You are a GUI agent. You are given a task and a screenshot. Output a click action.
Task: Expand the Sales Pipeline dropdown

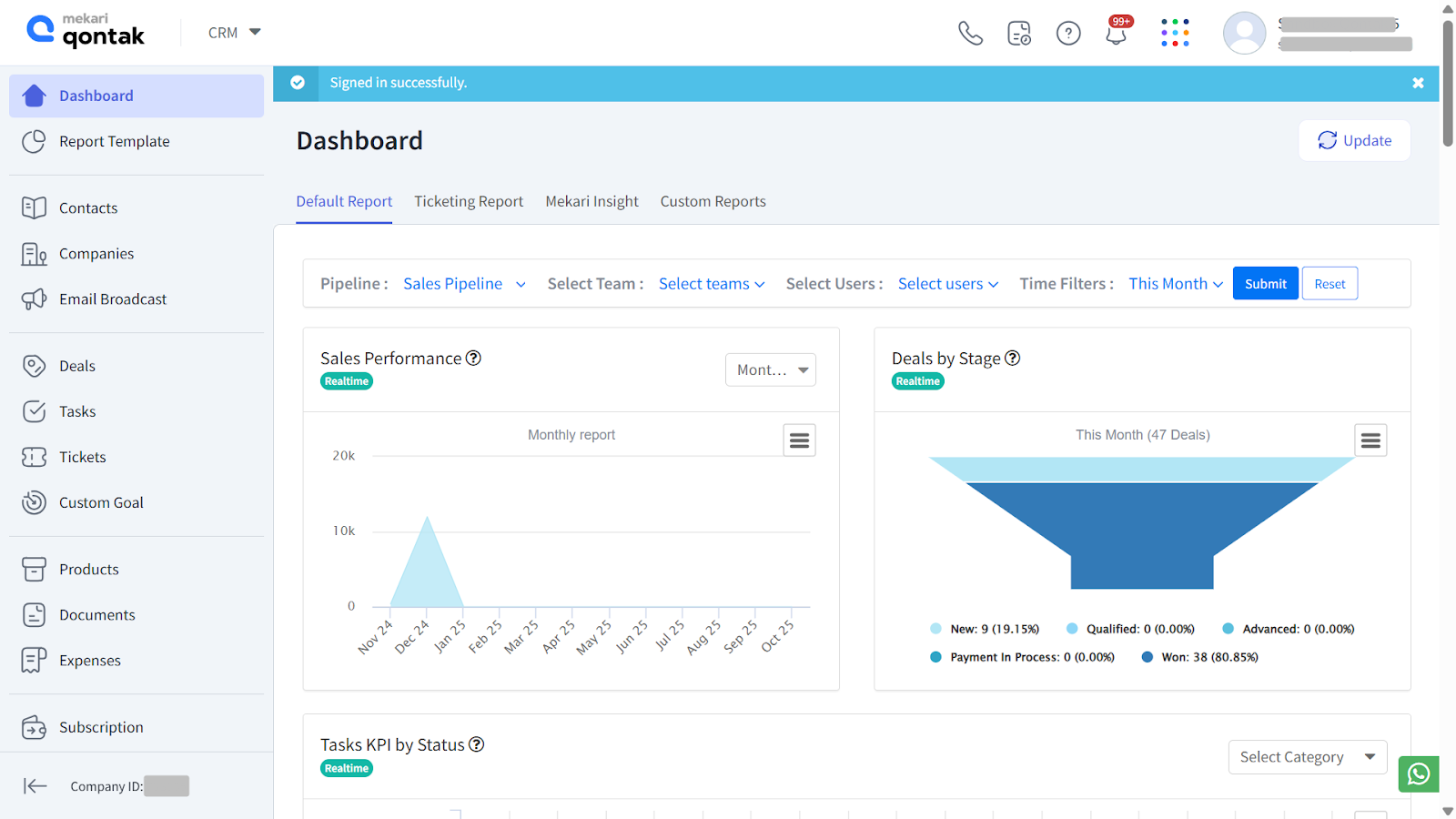coord(464,284)
